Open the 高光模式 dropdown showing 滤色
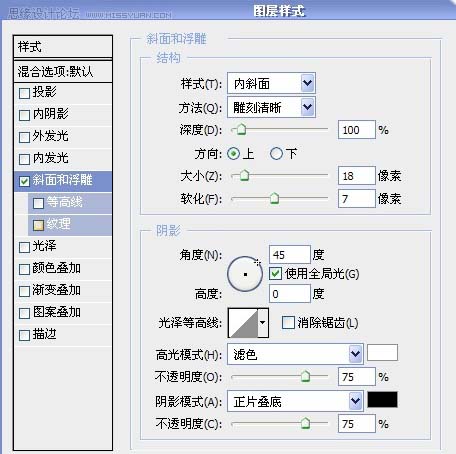The image size is (456, 454). (295, 354)
